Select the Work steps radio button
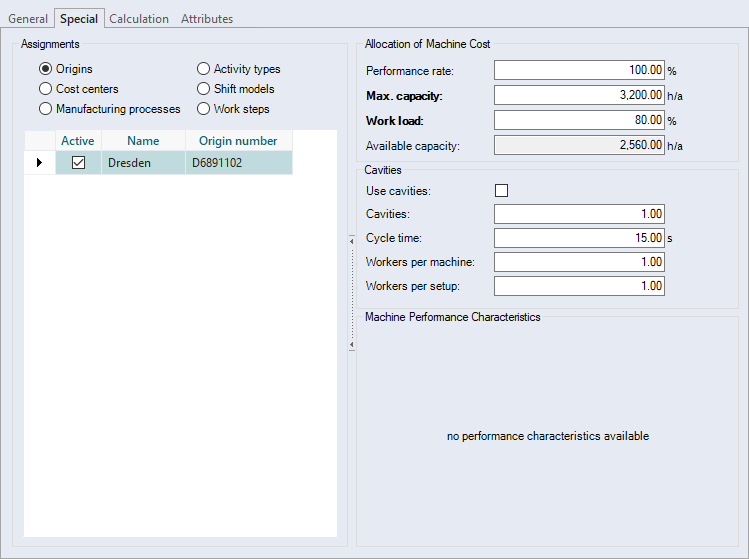Image resolution: width=749 pixels, height=559 pixels. (204, 109)
